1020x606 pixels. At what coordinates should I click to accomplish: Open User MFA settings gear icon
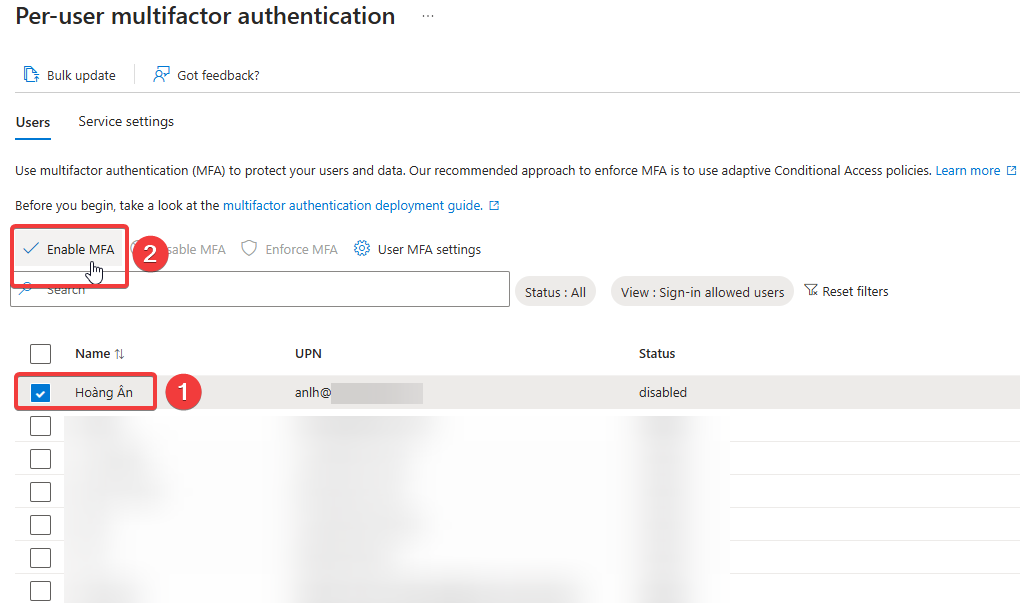click(362, 249)
